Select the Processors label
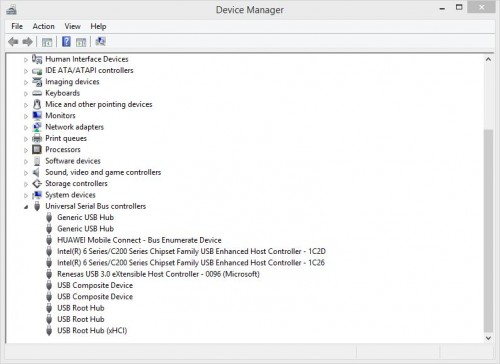500x364 pixels. coord(63,150)
